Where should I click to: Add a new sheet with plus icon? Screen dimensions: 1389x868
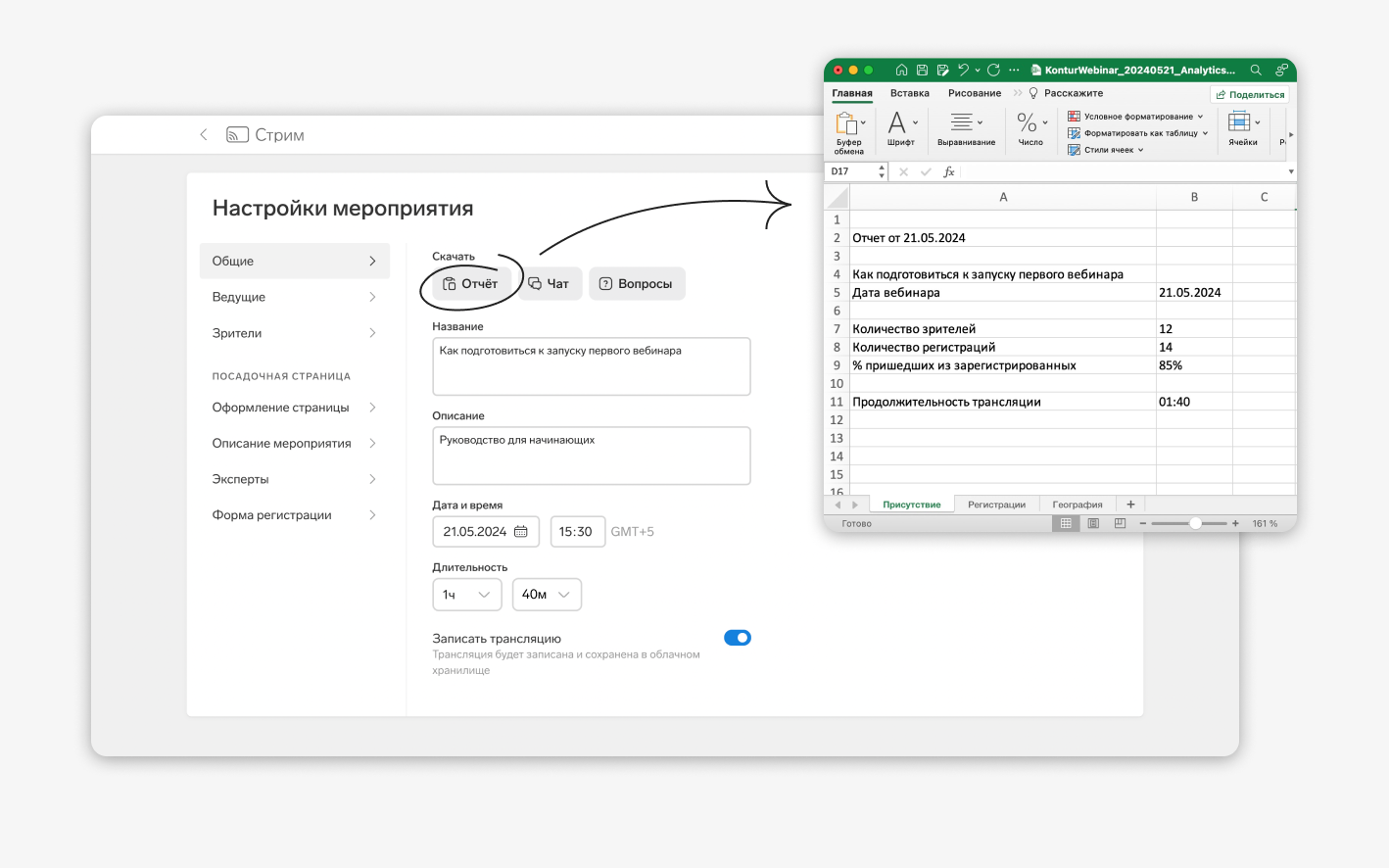pos(1130,505)
